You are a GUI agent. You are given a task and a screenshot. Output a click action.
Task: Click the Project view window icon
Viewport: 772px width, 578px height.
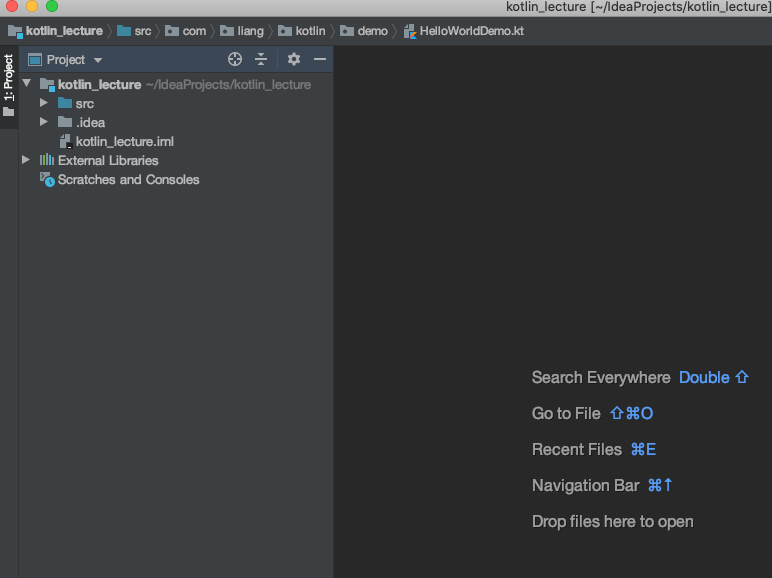pos(35,60)
